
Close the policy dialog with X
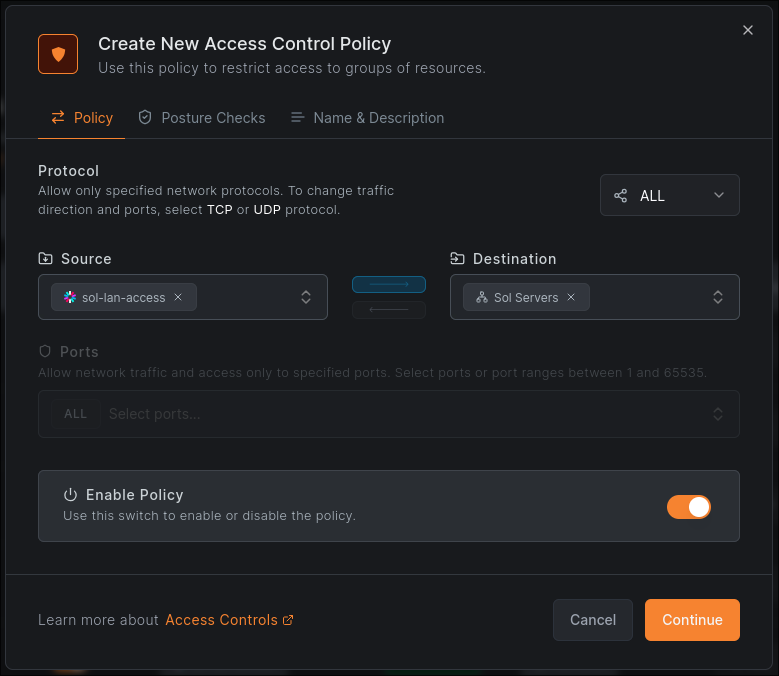click(748, 30)
